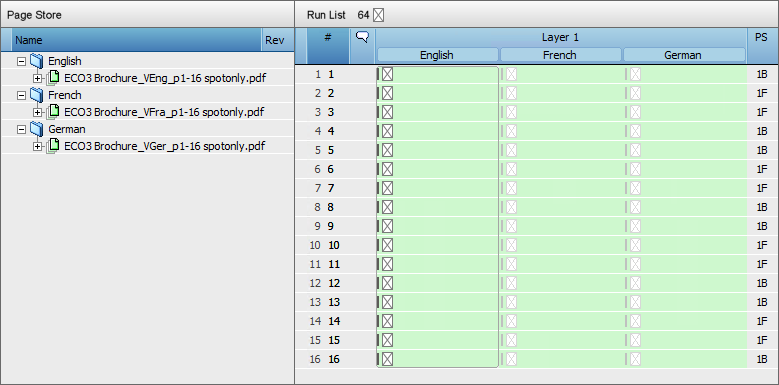Click German page placeholder in row 11
Viewport: 779px width, 385px height.
635,264
